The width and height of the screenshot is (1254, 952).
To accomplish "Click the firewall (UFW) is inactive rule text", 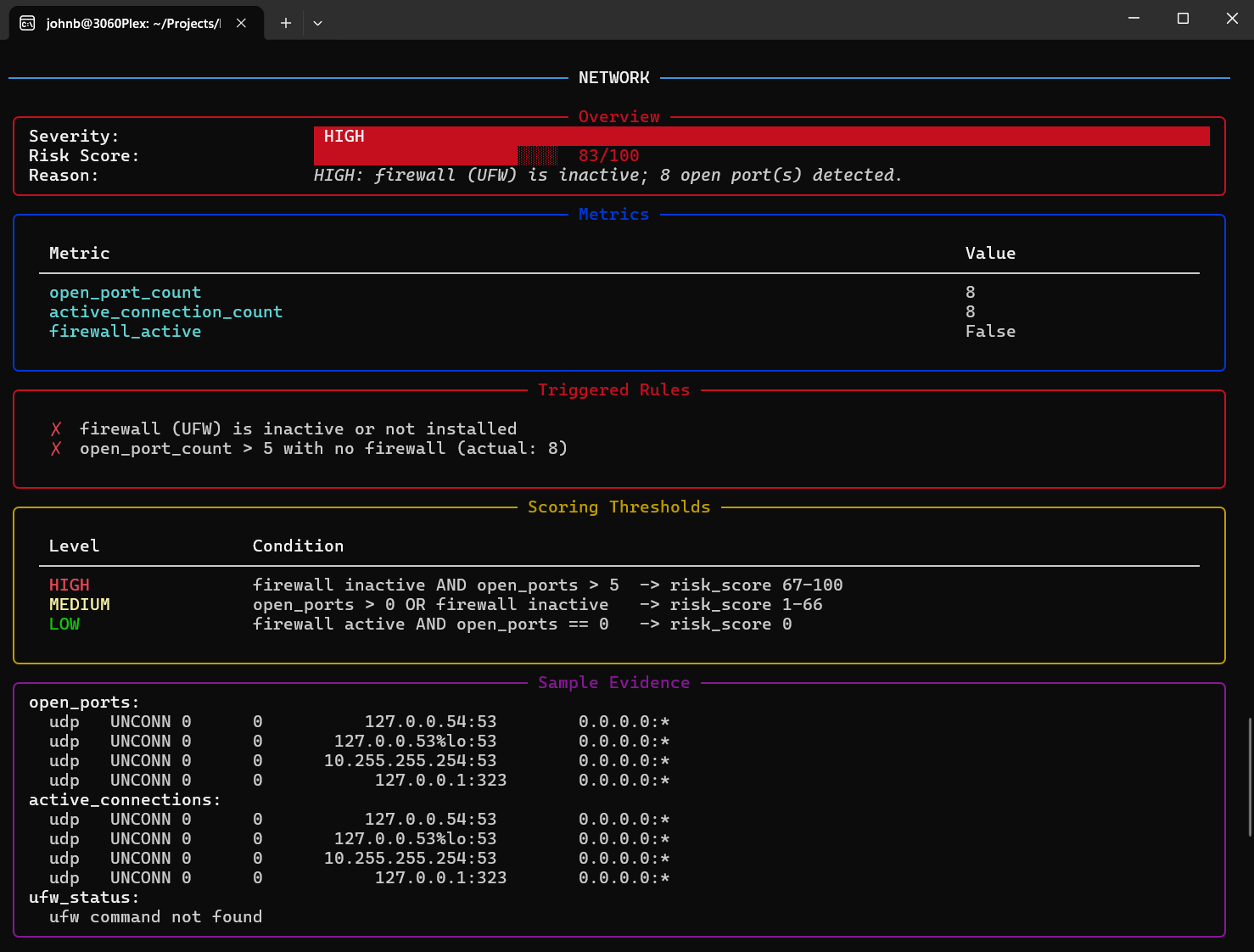I will click(298, 429).
